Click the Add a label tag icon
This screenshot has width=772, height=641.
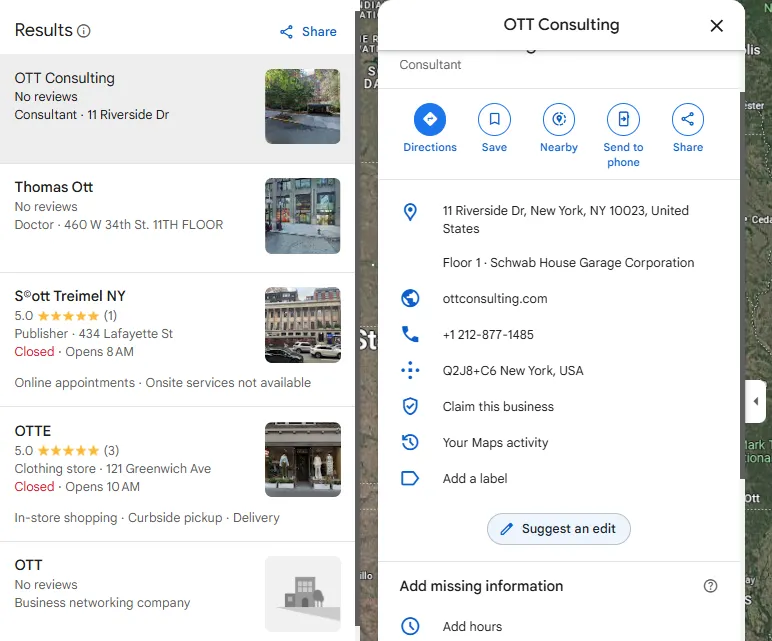coord(410,478)
